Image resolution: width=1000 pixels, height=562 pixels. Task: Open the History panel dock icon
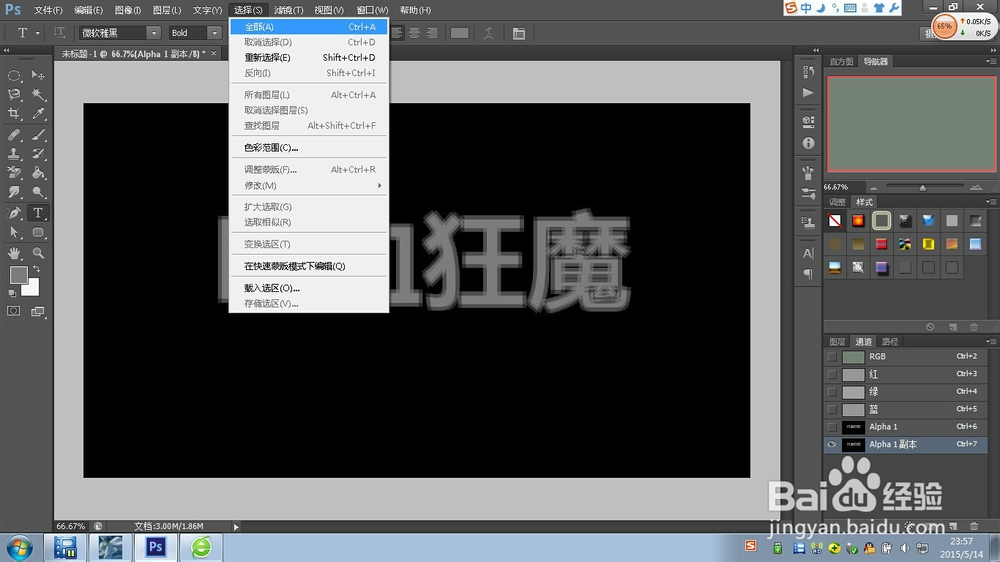point(809,71)
